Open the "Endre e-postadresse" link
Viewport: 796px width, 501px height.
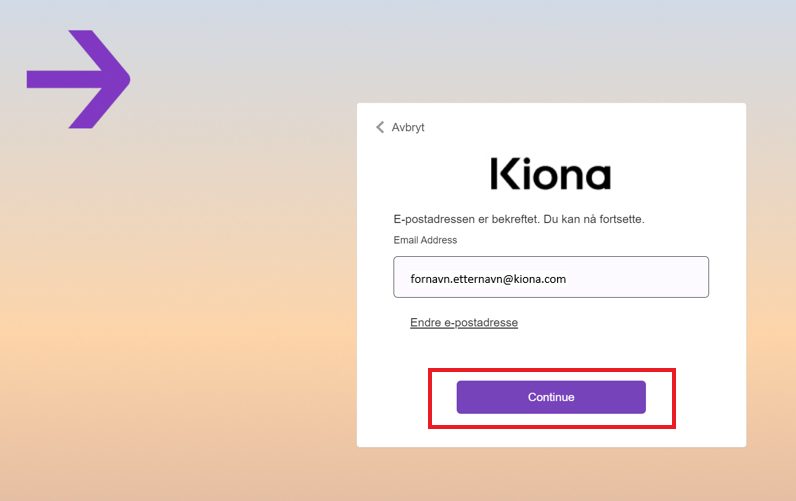pos(464,322)
